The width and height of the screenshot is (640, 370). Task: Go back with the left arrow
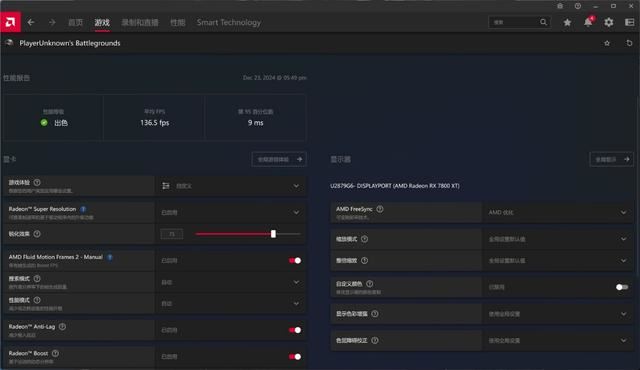point(31,22)
